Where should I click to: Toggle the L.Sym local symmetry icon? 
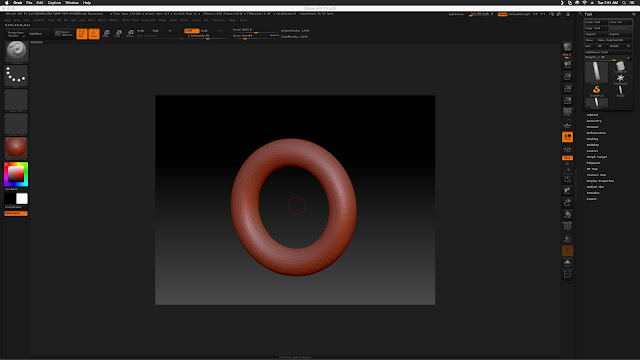click(x=567, y=150)
